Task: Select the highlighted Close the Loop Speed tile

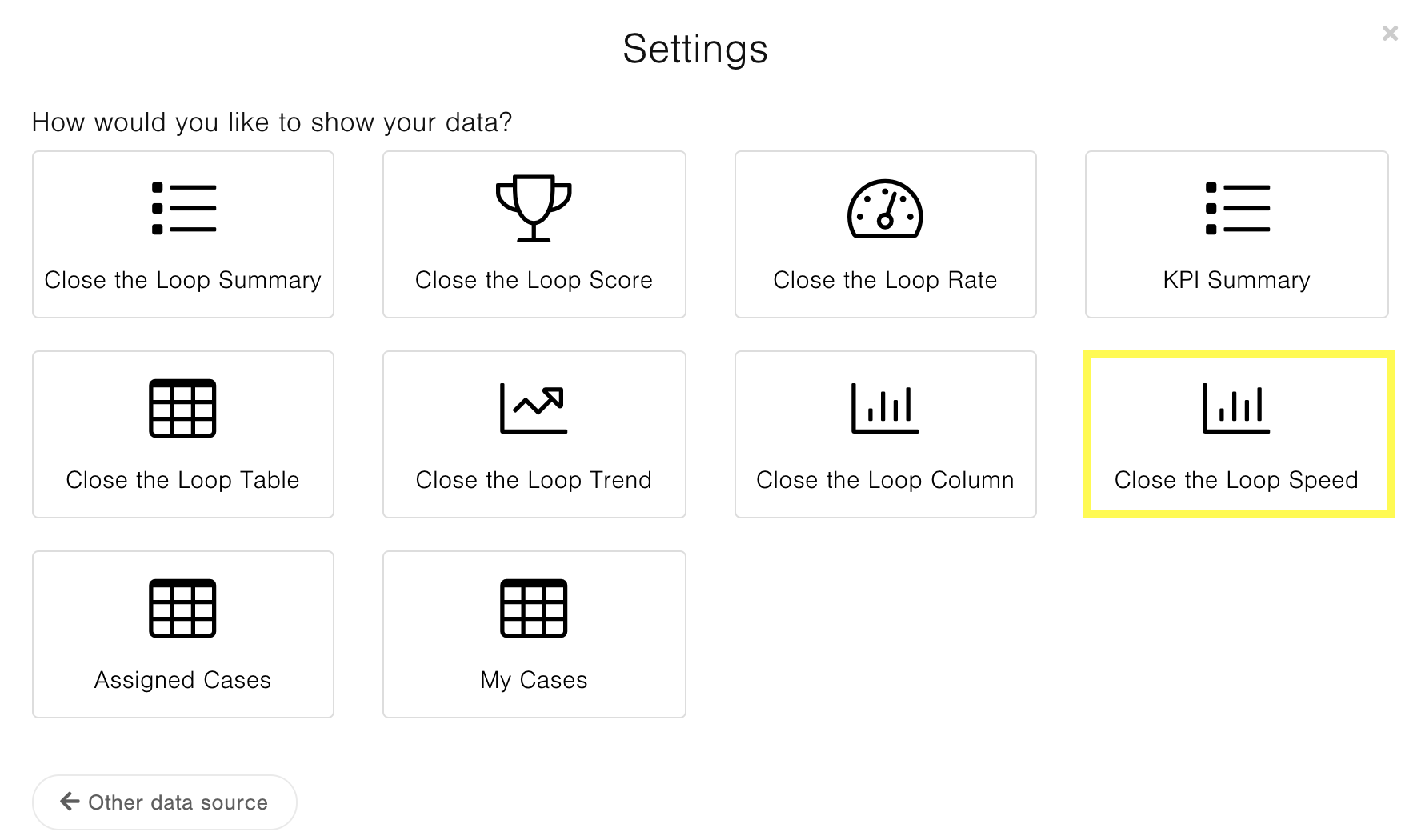Action: tap(1236, 434)
